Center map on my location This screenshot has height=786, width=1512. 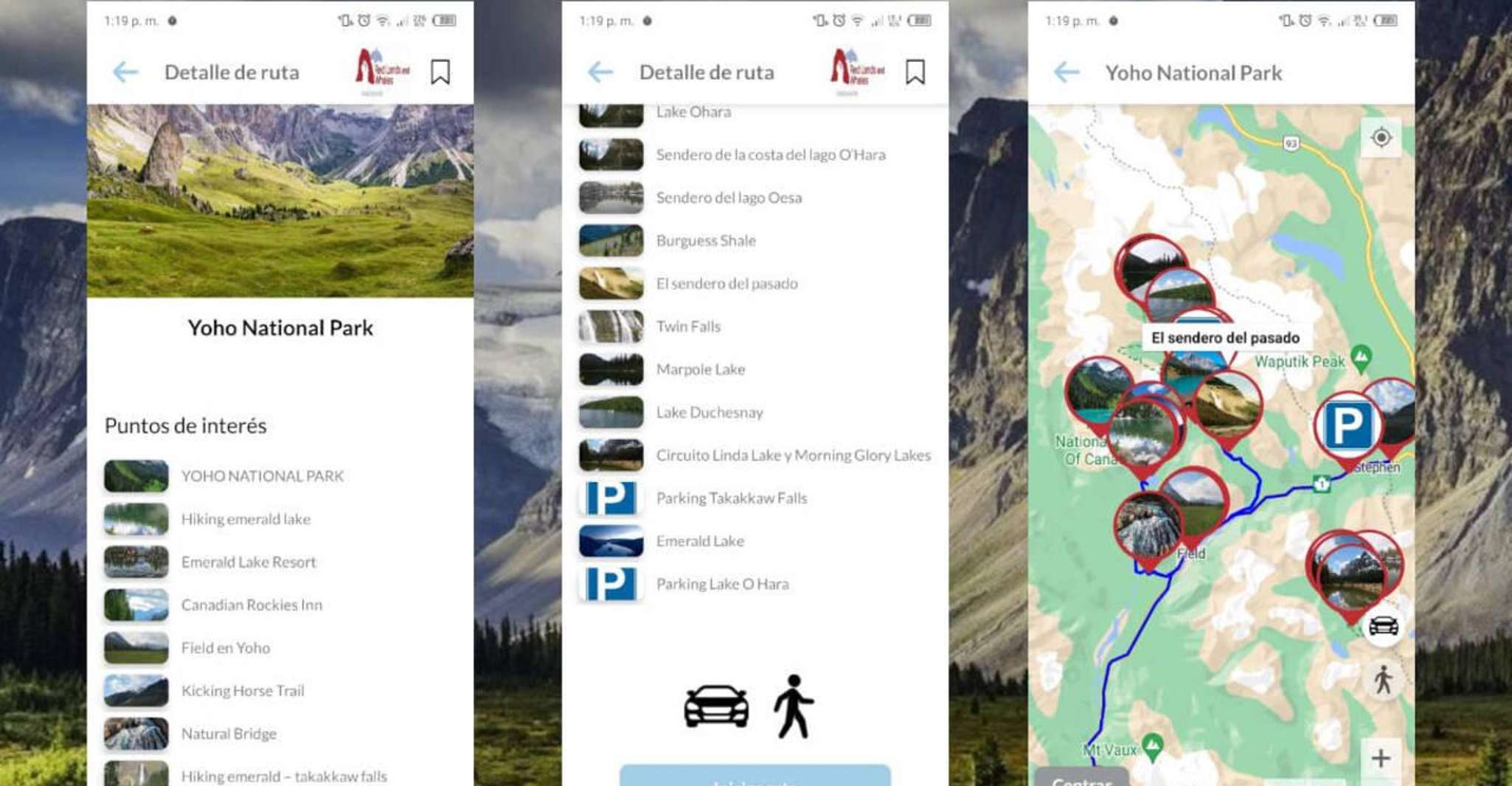[x=1381, y=138]
